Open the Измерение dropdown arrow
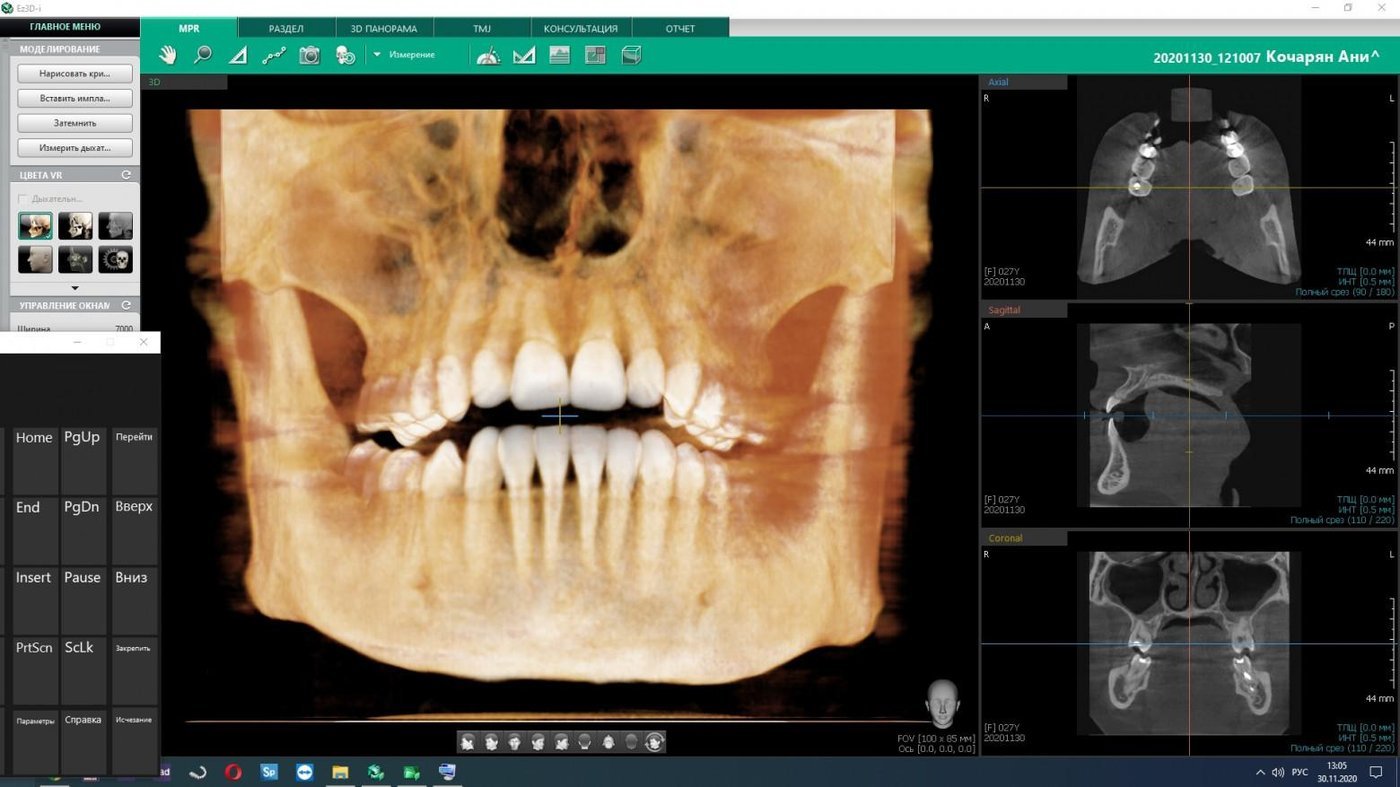The width and height of the screenshot is (1400, 787). [x=377, y=55]
